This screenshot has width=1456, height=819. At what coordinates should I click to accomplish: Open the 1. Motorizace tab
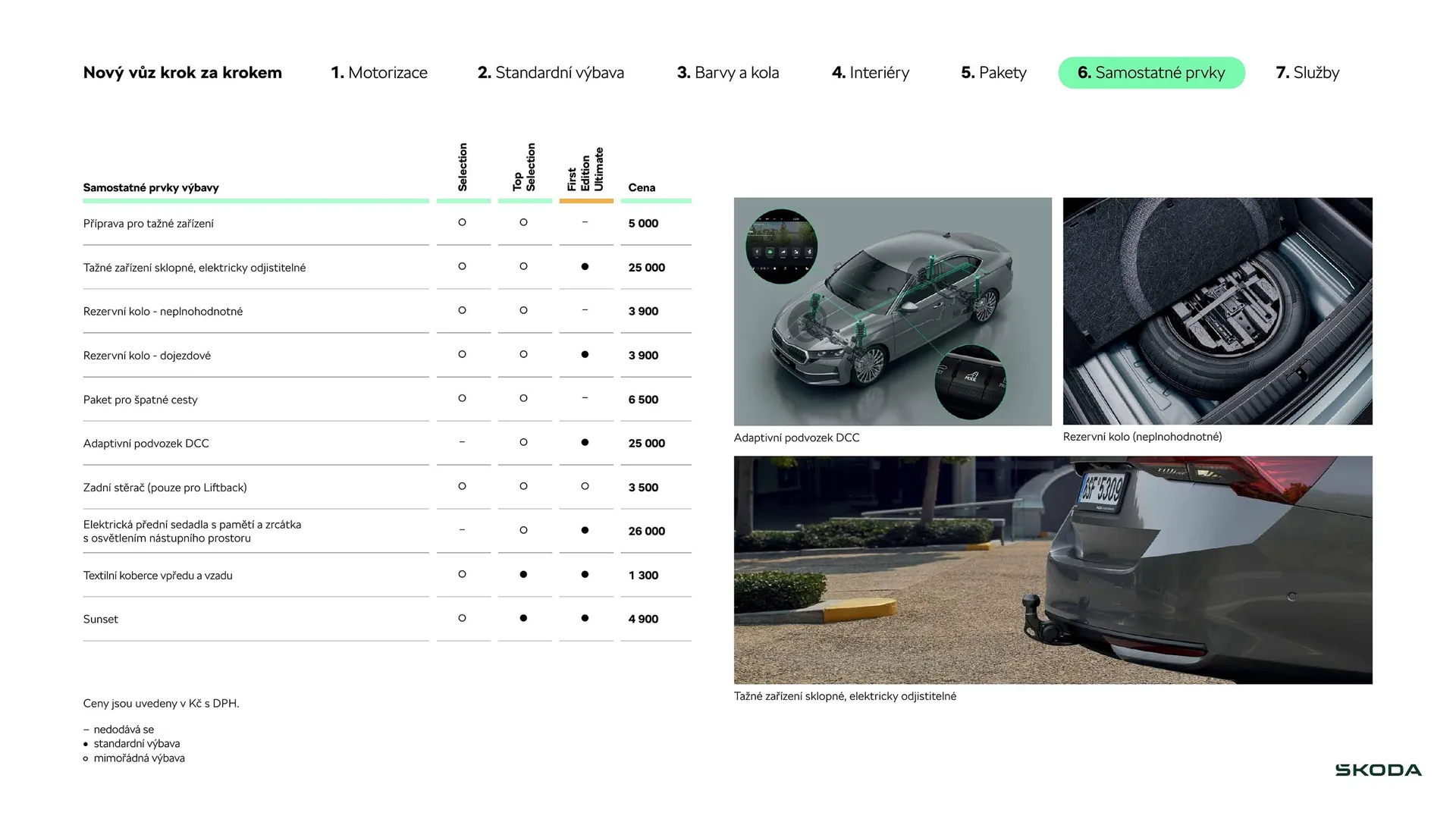pos(379,73)
